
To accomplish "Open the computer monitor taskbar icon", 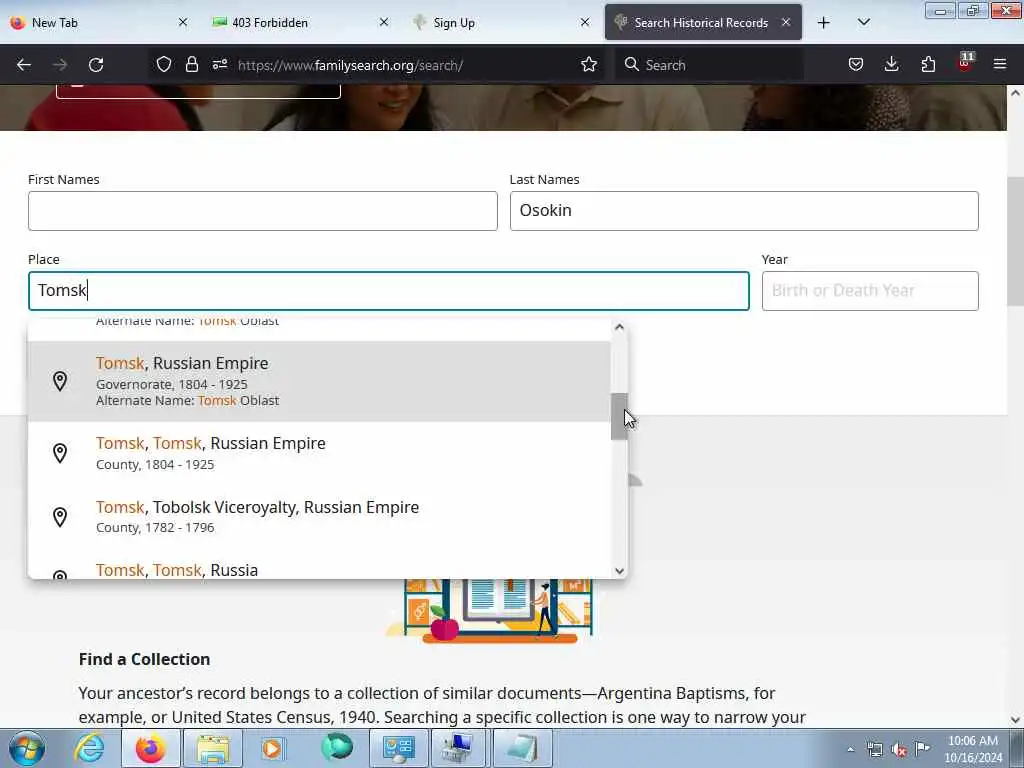I will point(460,748).
